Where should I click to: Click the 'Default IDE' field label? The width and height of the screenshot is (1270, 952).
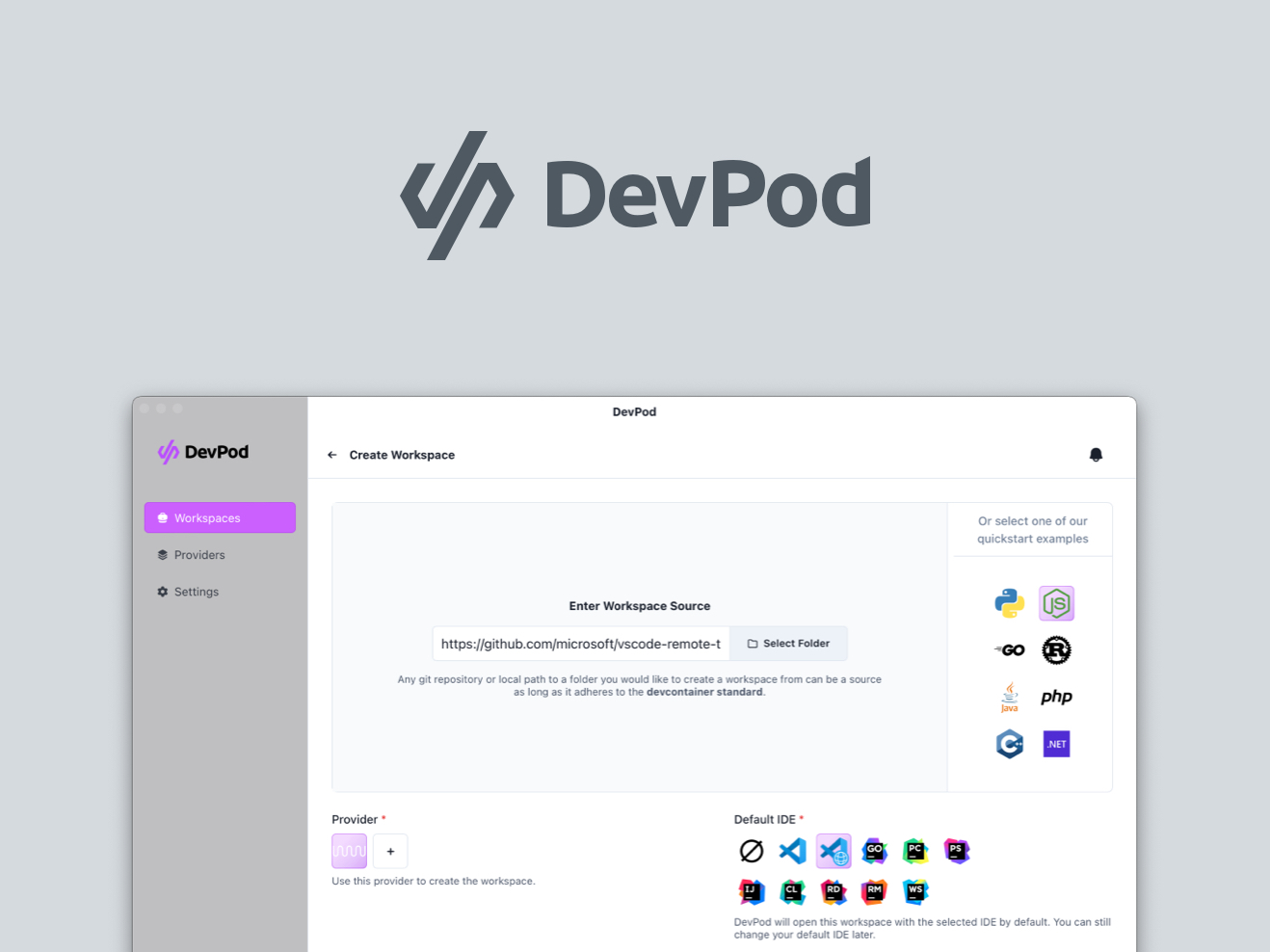[x=765, y=820]
